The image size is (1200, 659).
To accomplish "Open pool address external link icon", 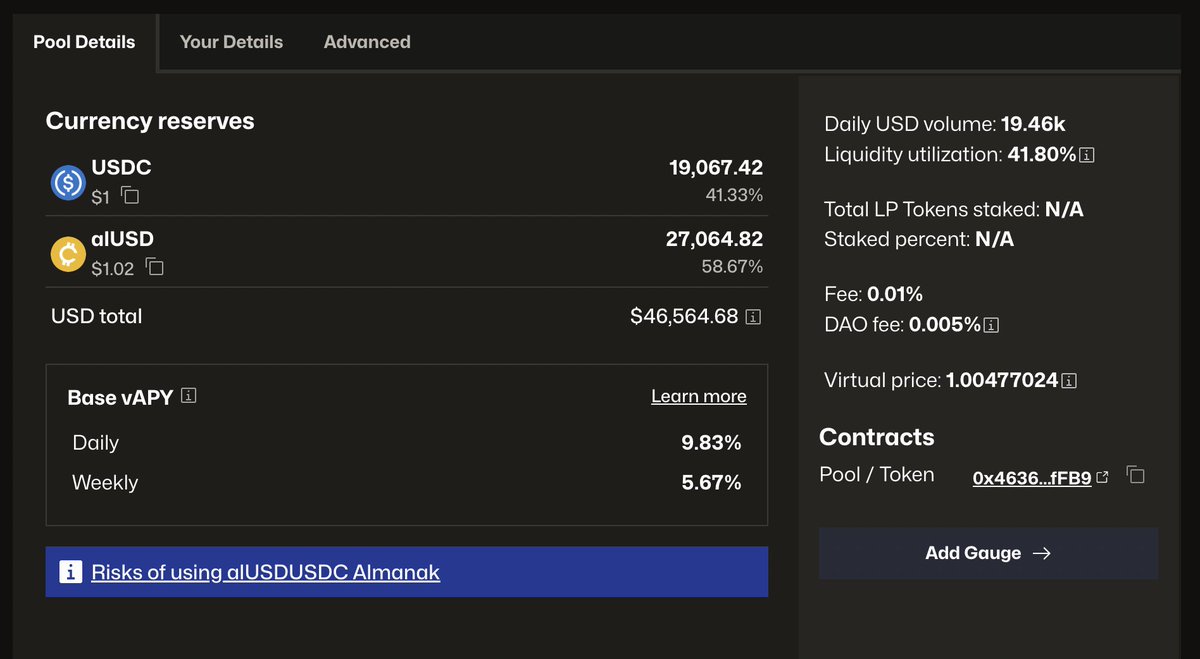I will click(x=1102, y=478).
